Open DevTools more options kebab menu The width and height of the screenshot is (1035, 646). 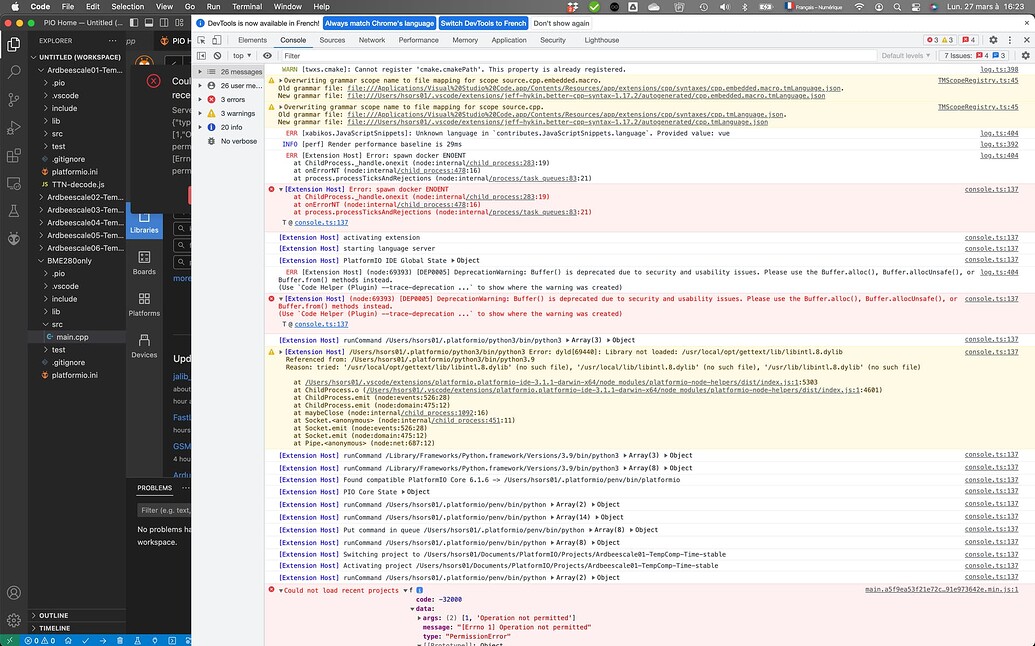[1009, 40]
